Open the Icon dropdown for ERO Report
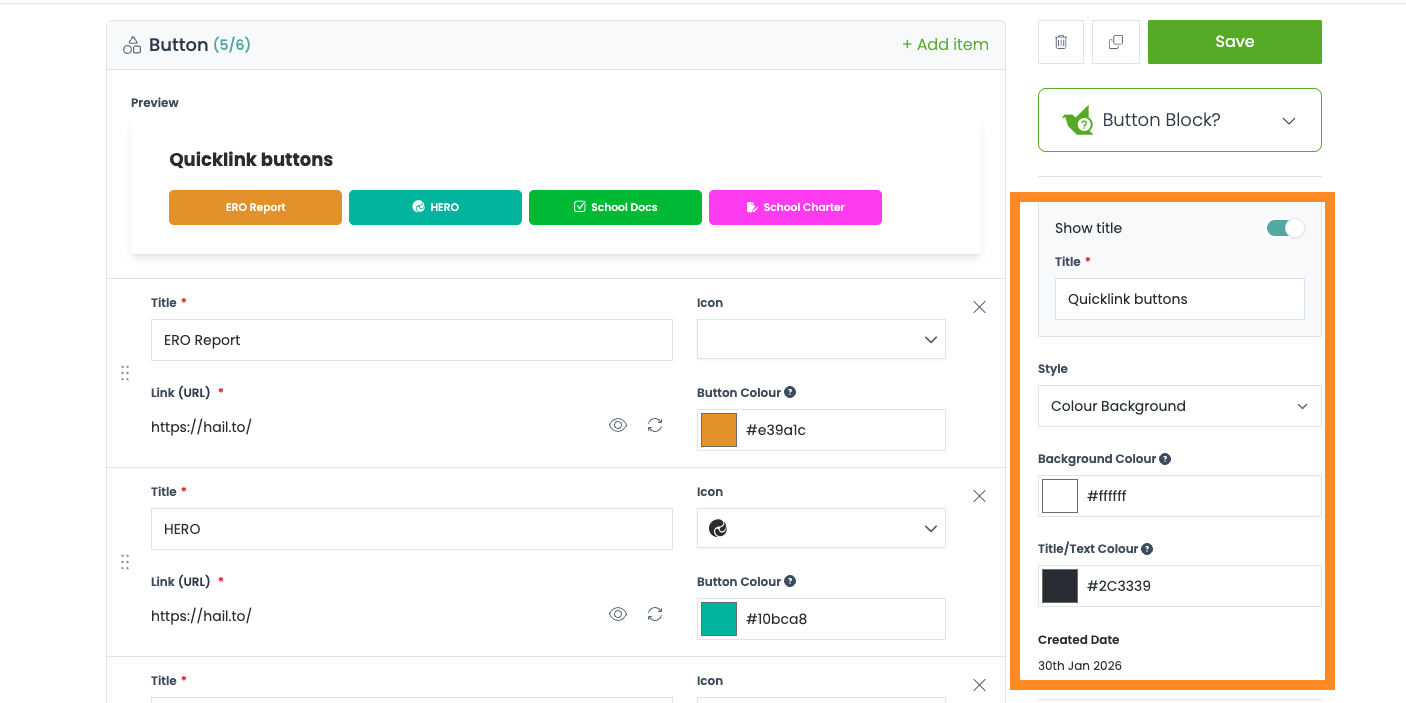 coord(821,340)
